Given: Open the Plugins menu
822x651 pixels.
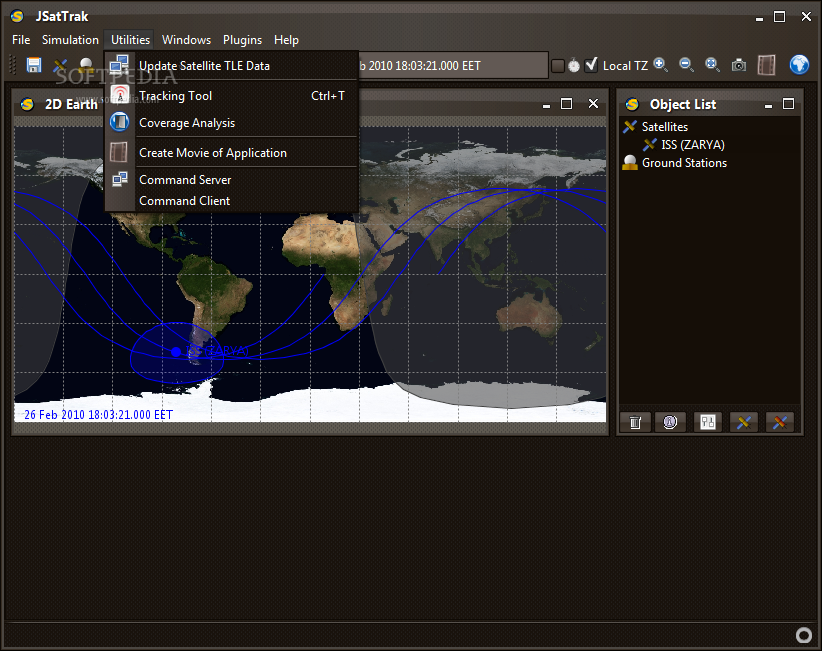Looking at the screenshot, I should coord(242,40).
